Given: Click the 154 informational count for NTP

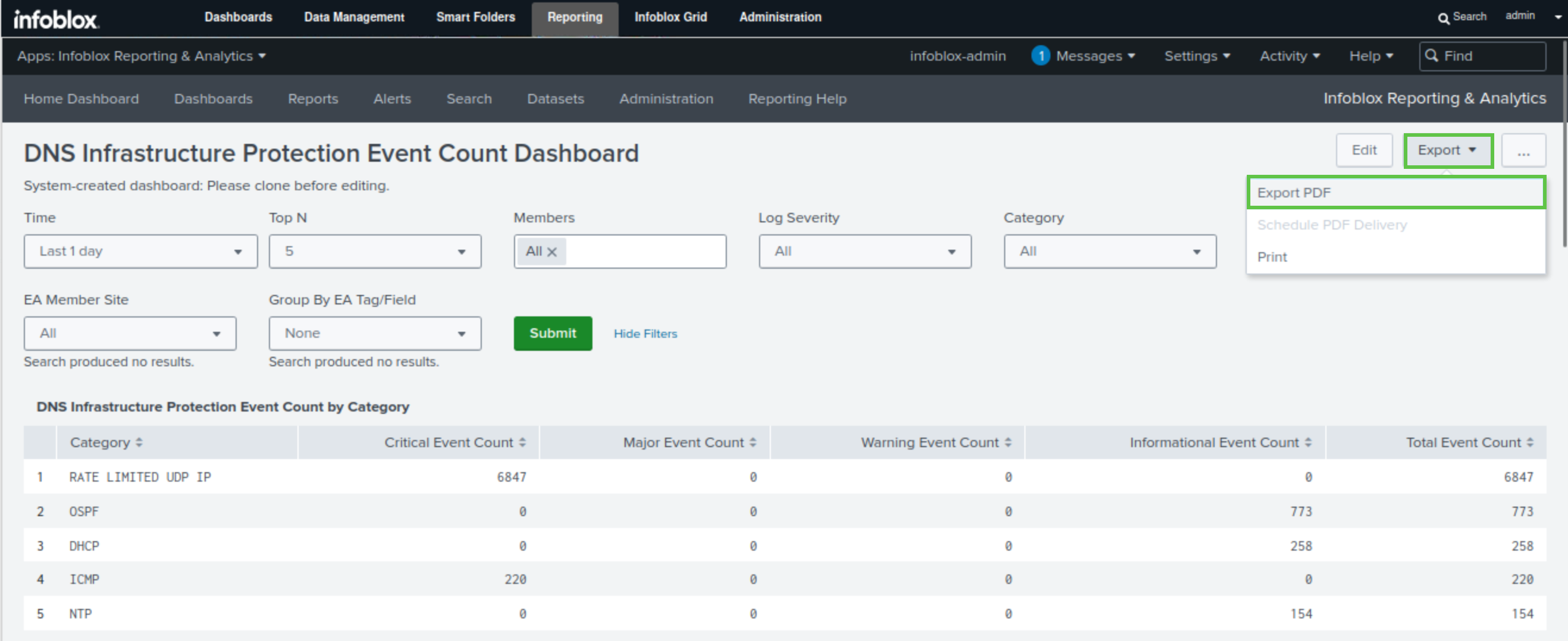Looking at the screenshot, I should pos(1301,614).
